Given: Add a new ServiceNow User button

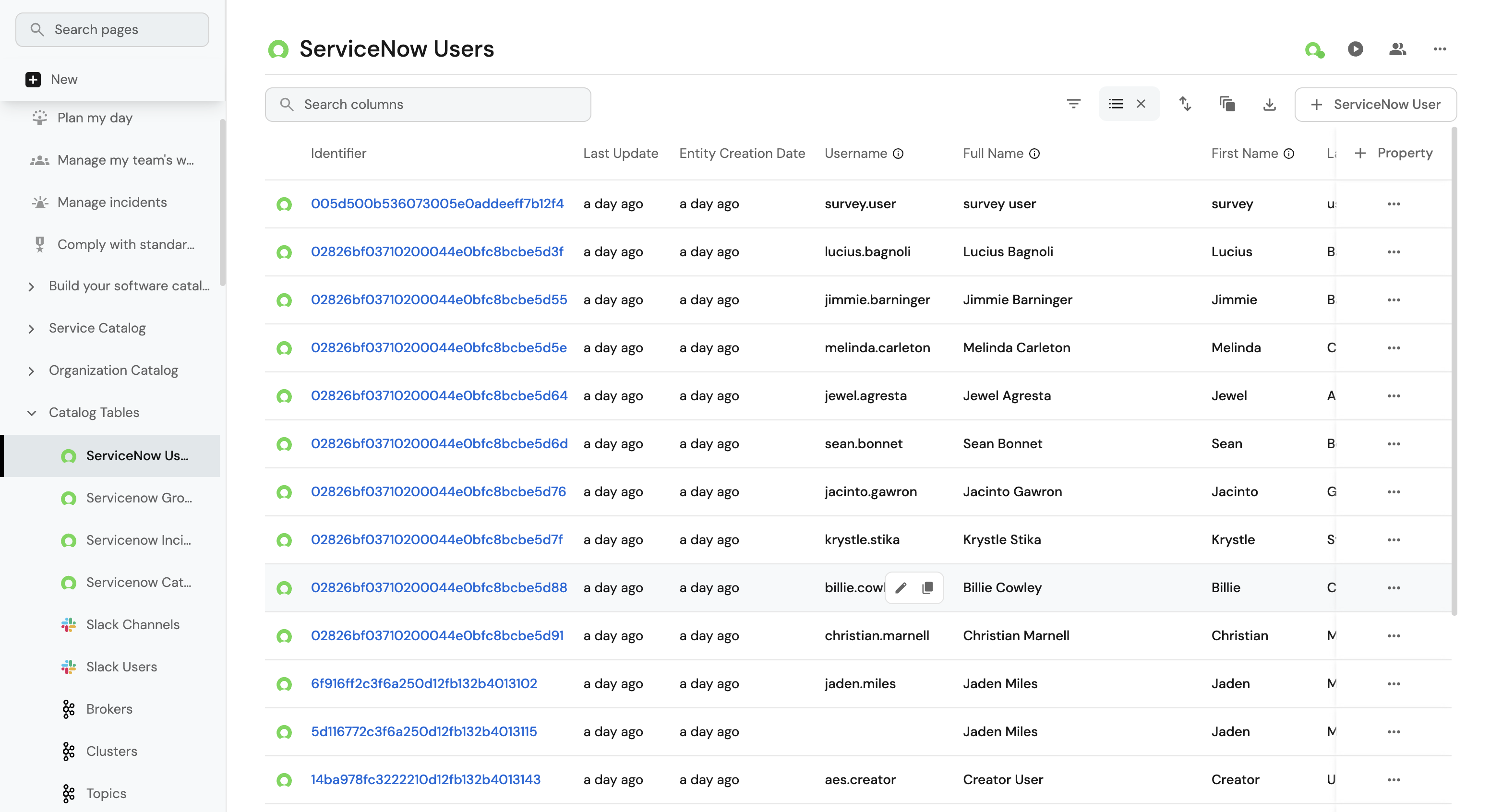Looking at the screenshot, I should point(1375,105).
